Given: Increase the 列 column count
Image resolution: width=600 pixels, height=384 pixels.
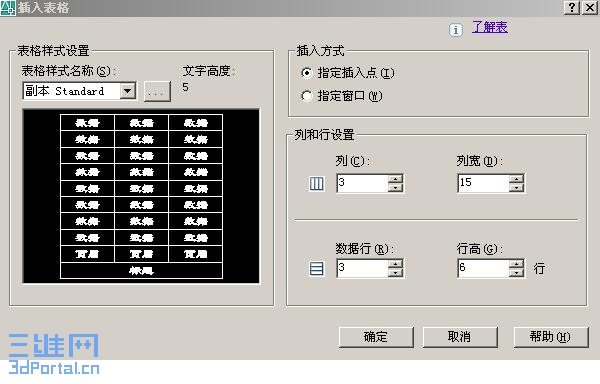Looking at the screenshot, I should (x=395, y=179).
